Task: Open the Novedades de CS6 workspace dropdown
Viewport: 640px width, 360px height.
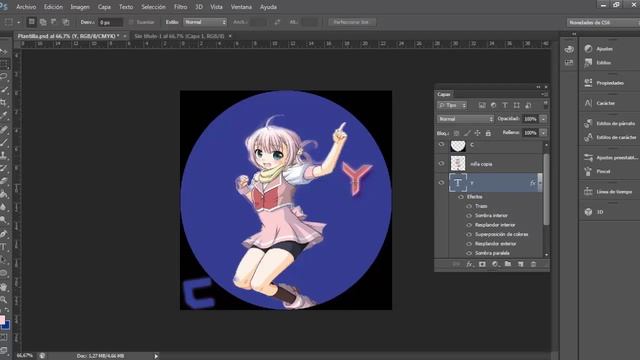Action: [x=603, y=22]
